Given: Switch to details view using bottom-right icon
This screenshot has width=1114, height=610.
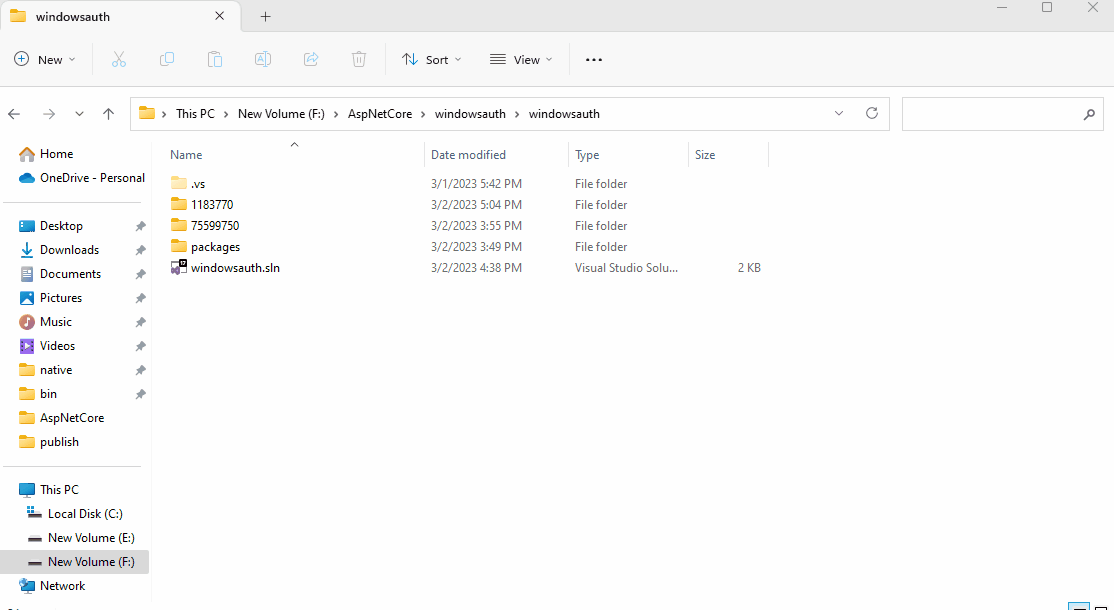Looking at the screenshot, I should pyautogui.click(x=1079, y=605).
